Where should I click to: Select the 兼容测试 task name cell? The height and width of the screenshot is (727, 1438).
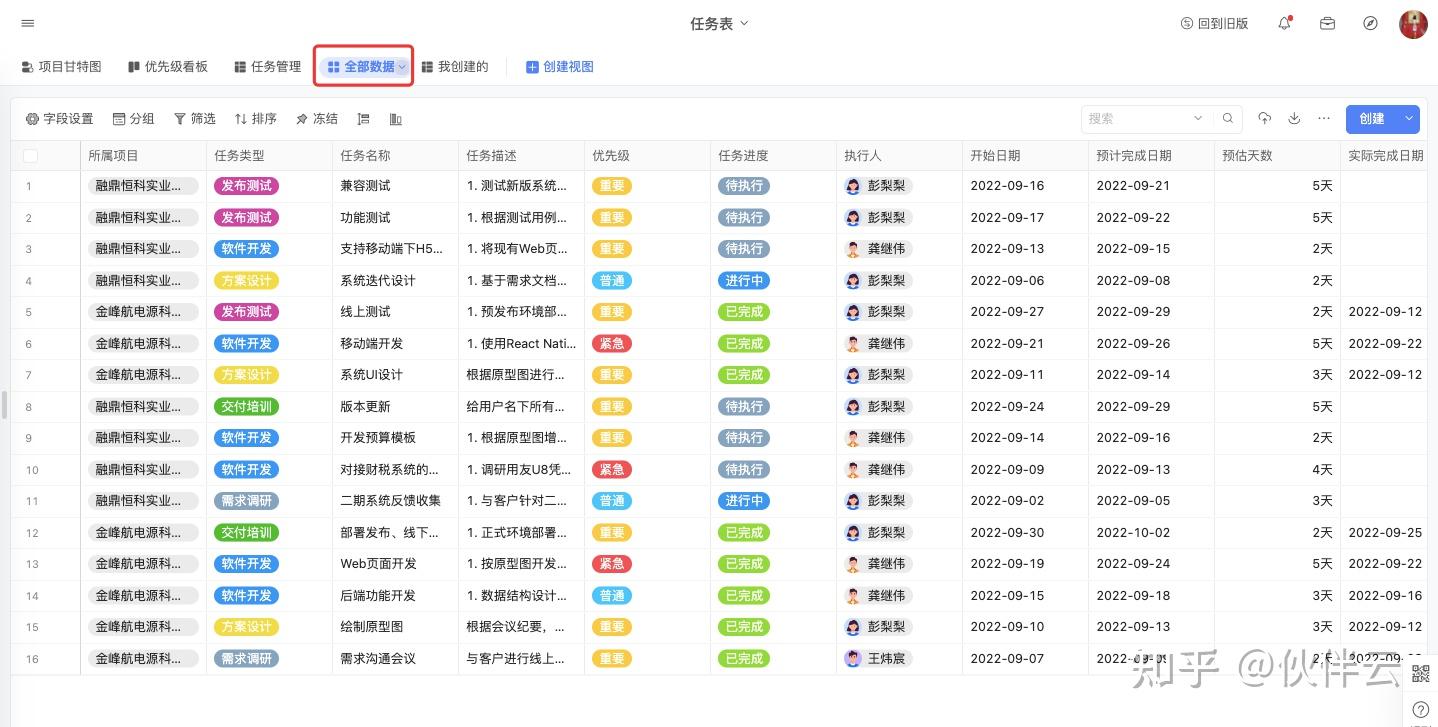[x=395, y=186]
